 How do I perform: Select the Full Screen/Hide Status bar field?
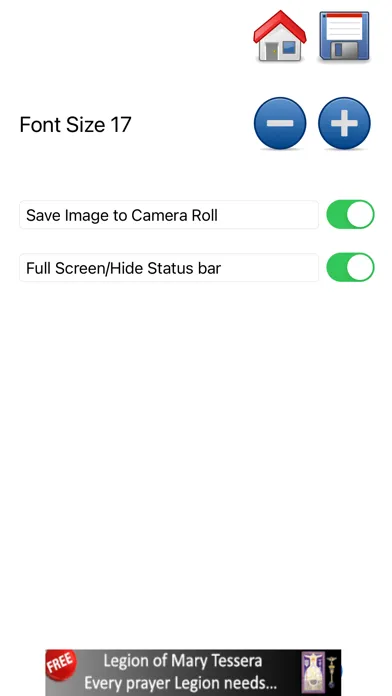[x=169, y=268]
